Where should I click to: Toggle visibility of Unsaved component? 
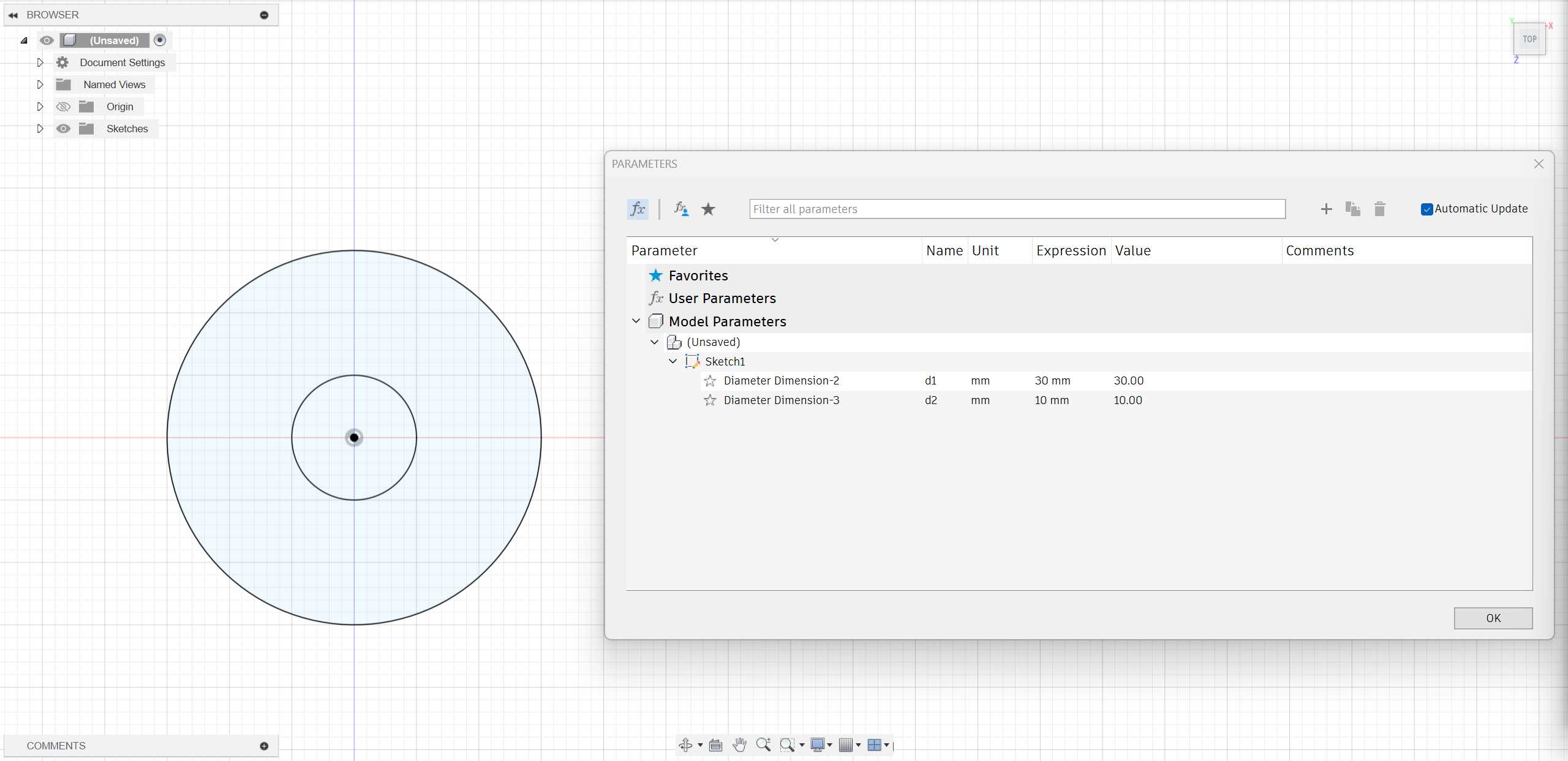point(47,40)
